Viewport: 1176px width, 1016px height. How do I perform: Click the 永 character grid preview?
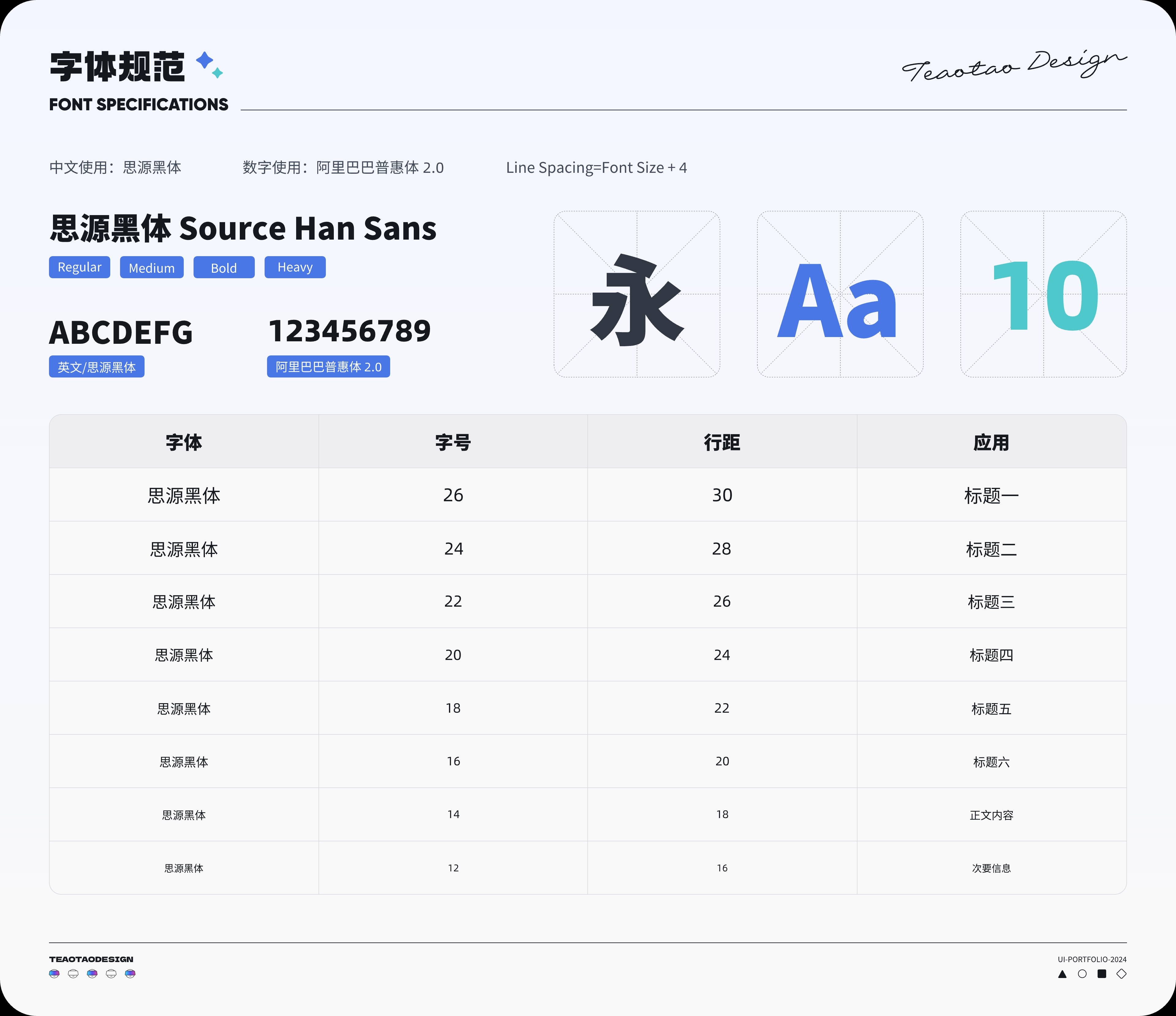click(x=637, y=294)
